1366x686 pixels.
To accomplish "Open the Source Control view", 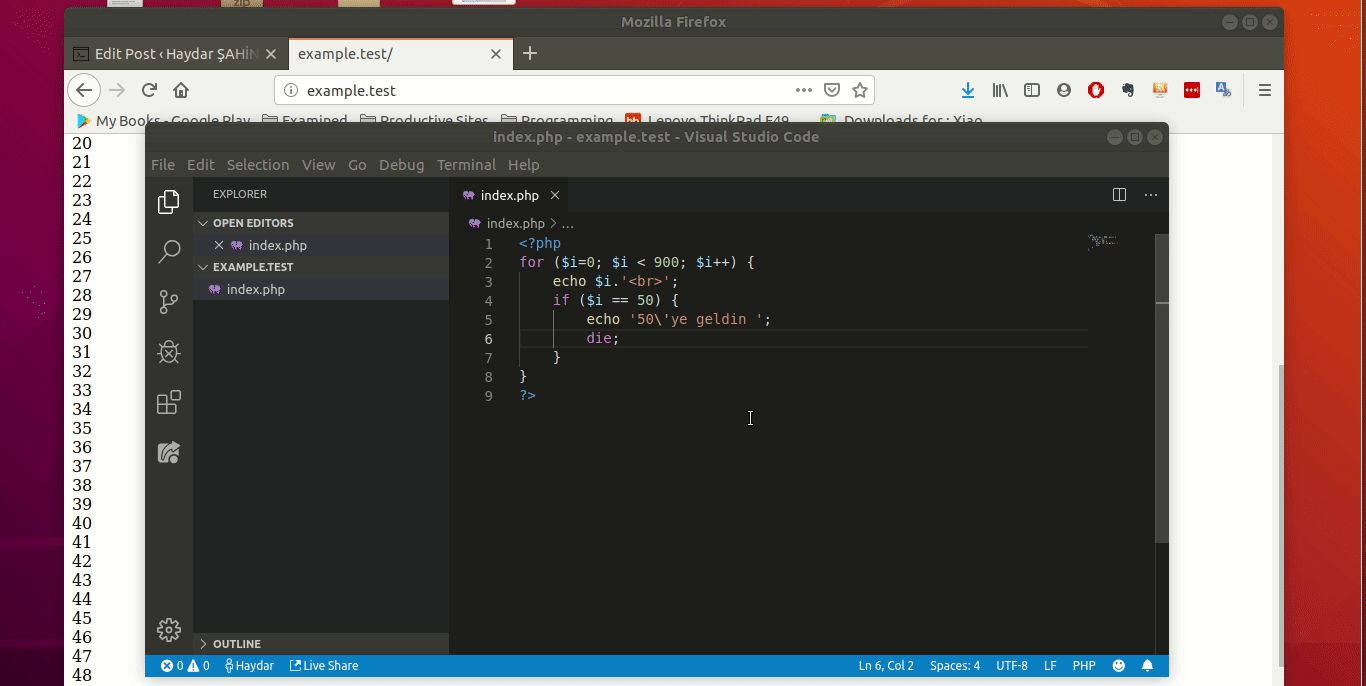I will coord(169,301).
